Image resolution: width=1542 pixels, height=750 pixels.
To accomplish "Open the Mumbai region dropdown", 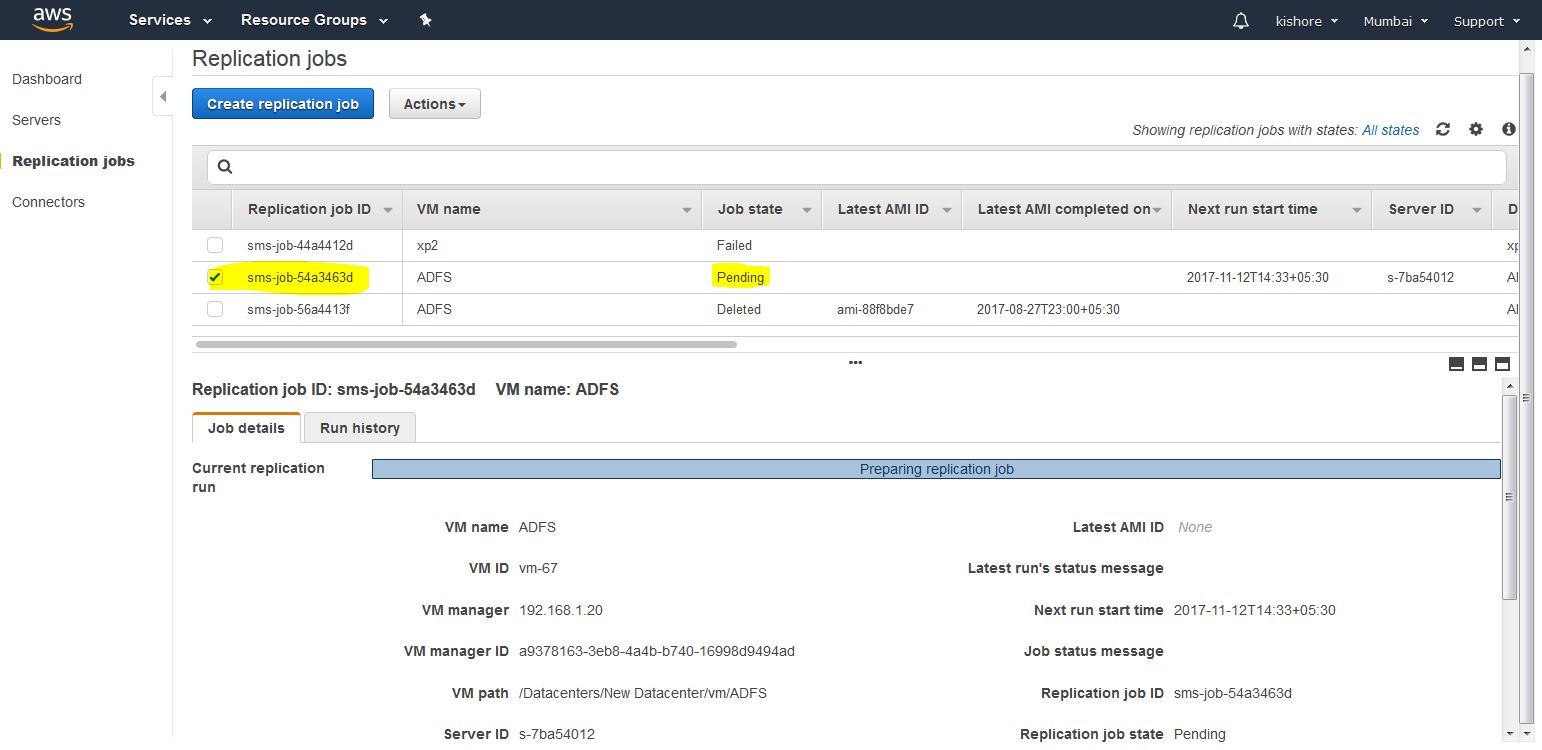I will [1395, 21].
